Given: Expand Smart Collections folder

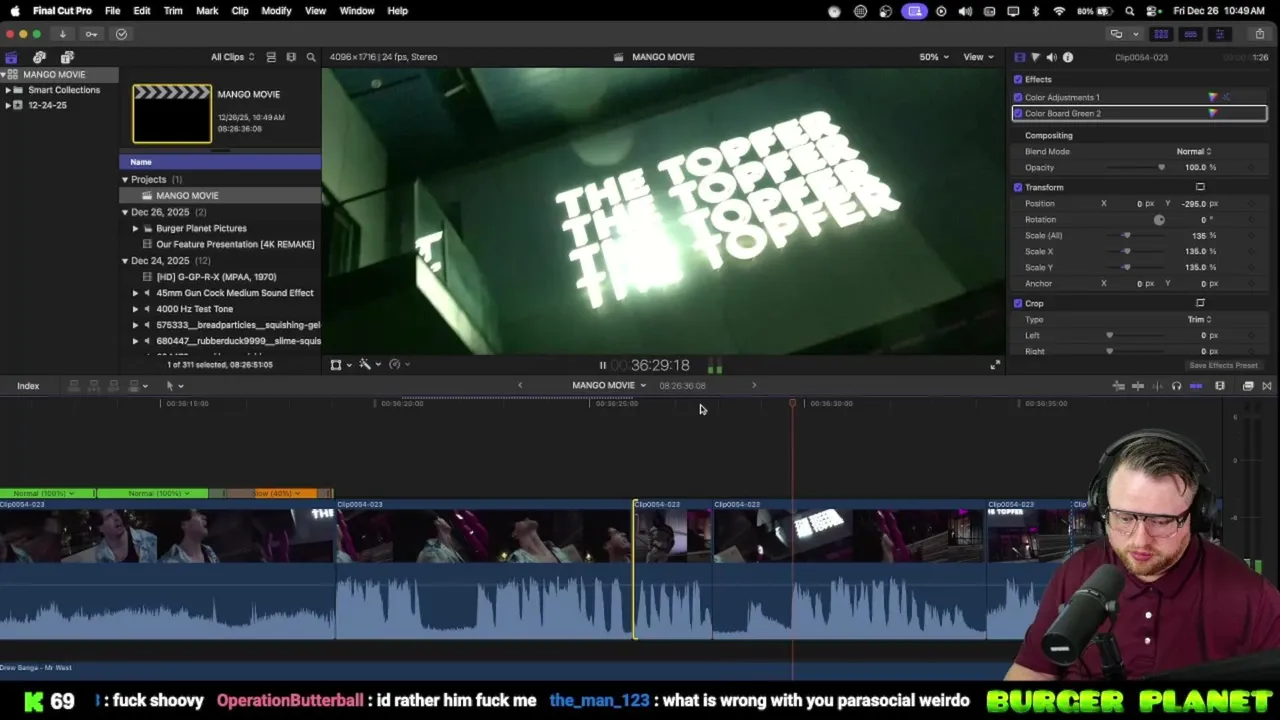Looking at the screenshot, I should (8, 90).
